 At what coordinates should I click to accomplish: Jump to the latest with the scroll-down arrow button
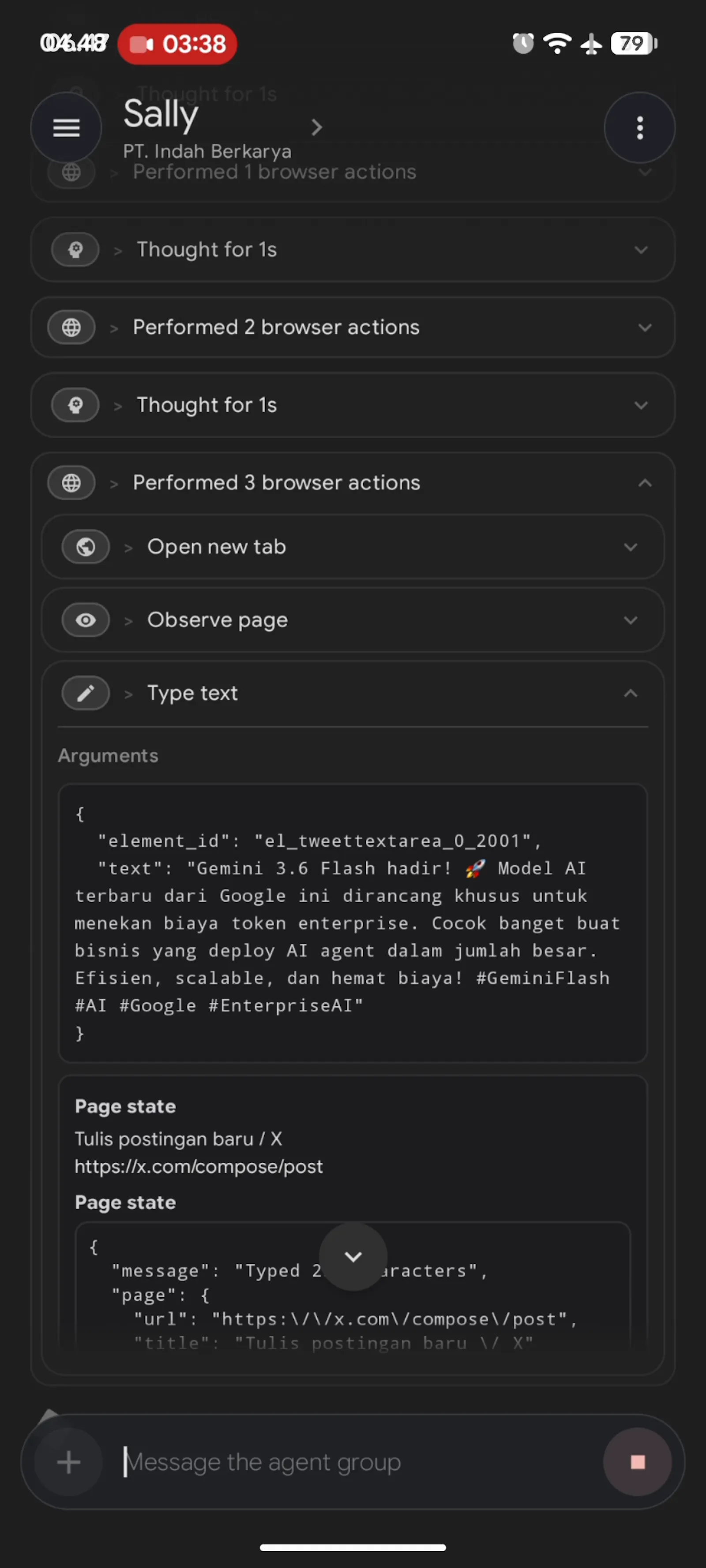click(x=353, y=1256)
